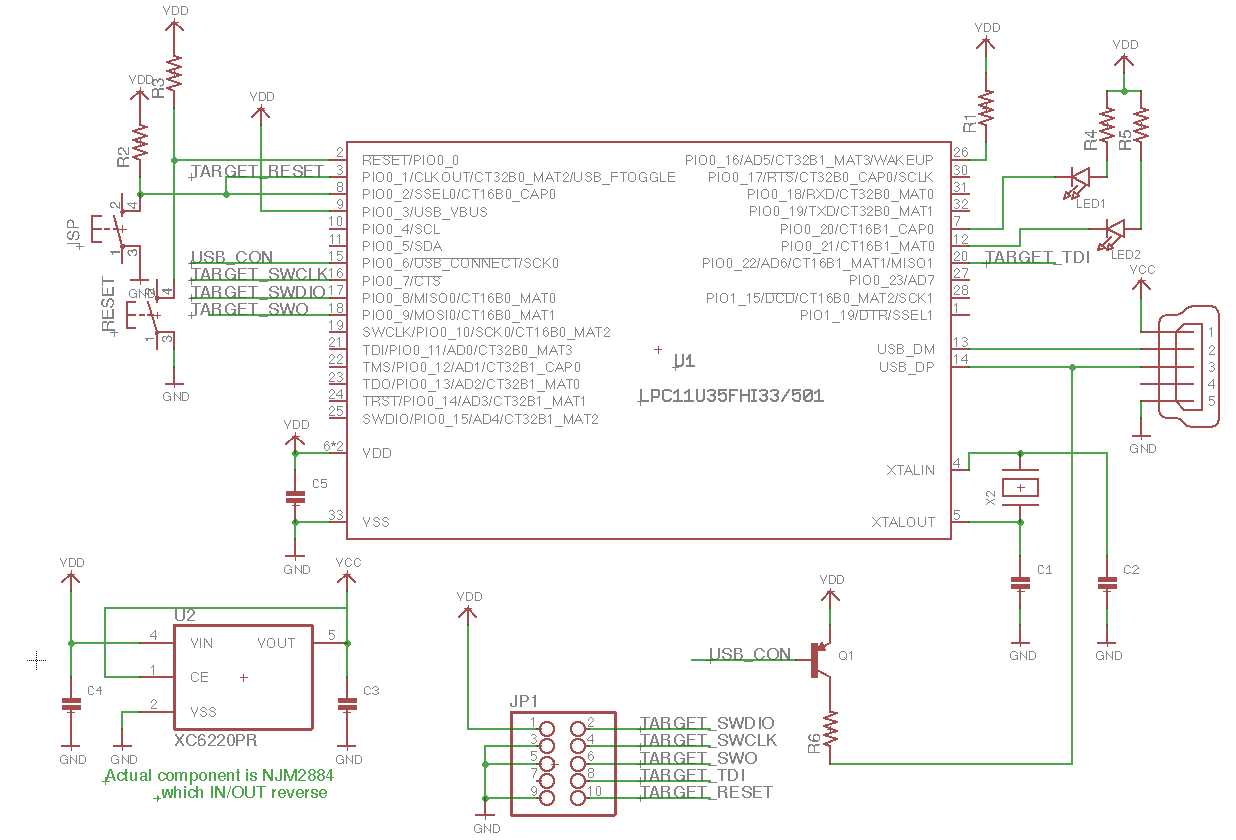The width and height of the screenshot is (1236, 840).
Task: Click the TARGET_TDI net label at pin 20
Action: [1037, 257]
